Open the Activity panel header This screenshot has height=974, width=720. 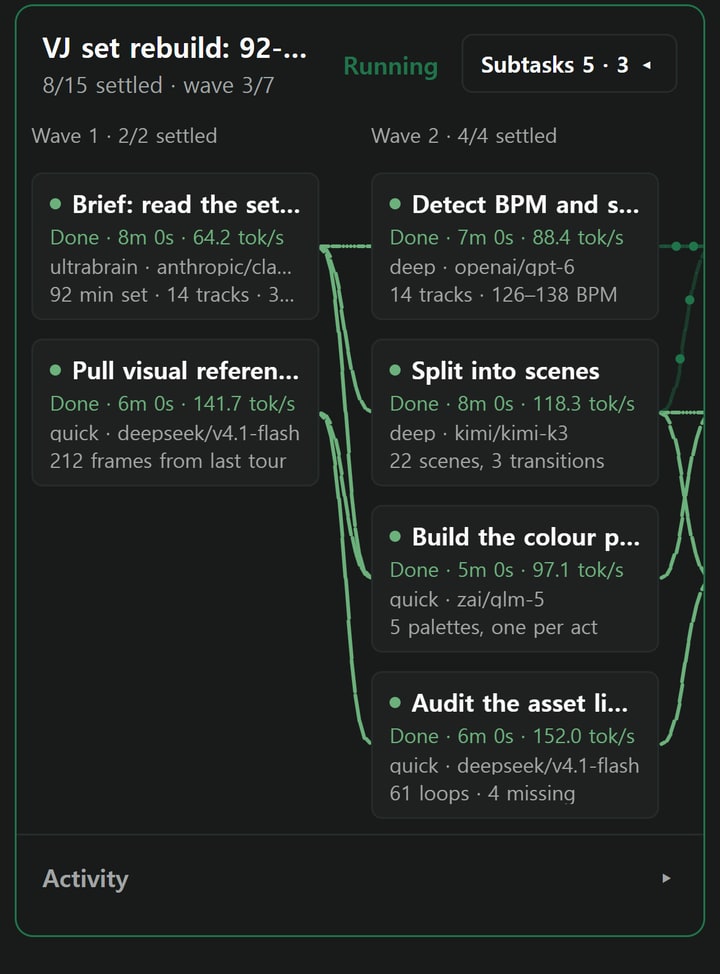click(360, 878)
